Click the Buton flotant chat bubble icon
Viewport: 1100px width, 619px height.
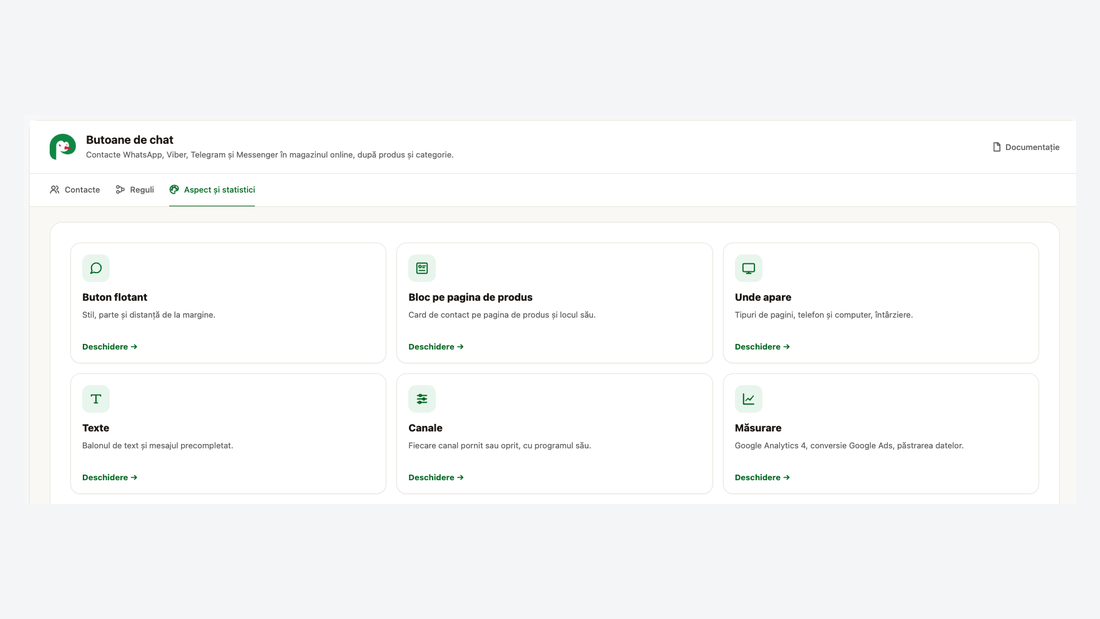click(x=96, y=268)
